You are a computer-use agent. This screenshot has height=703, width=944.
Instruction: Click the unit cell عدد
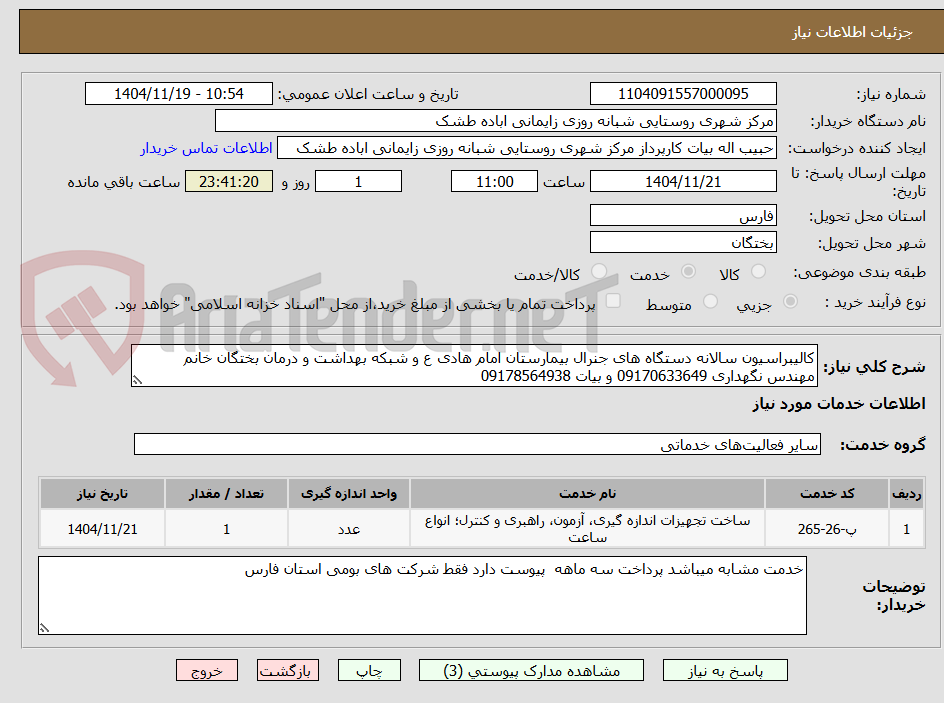click(349, 529)
